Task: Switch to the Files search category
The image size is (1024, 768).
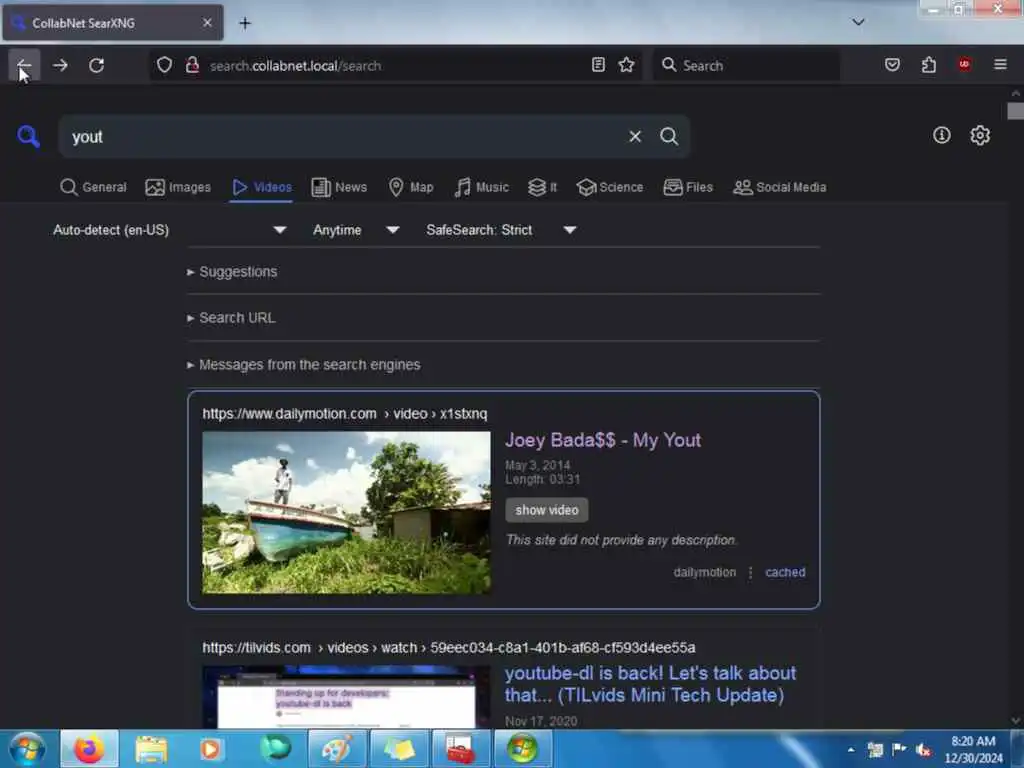Action: click(688, 187)
